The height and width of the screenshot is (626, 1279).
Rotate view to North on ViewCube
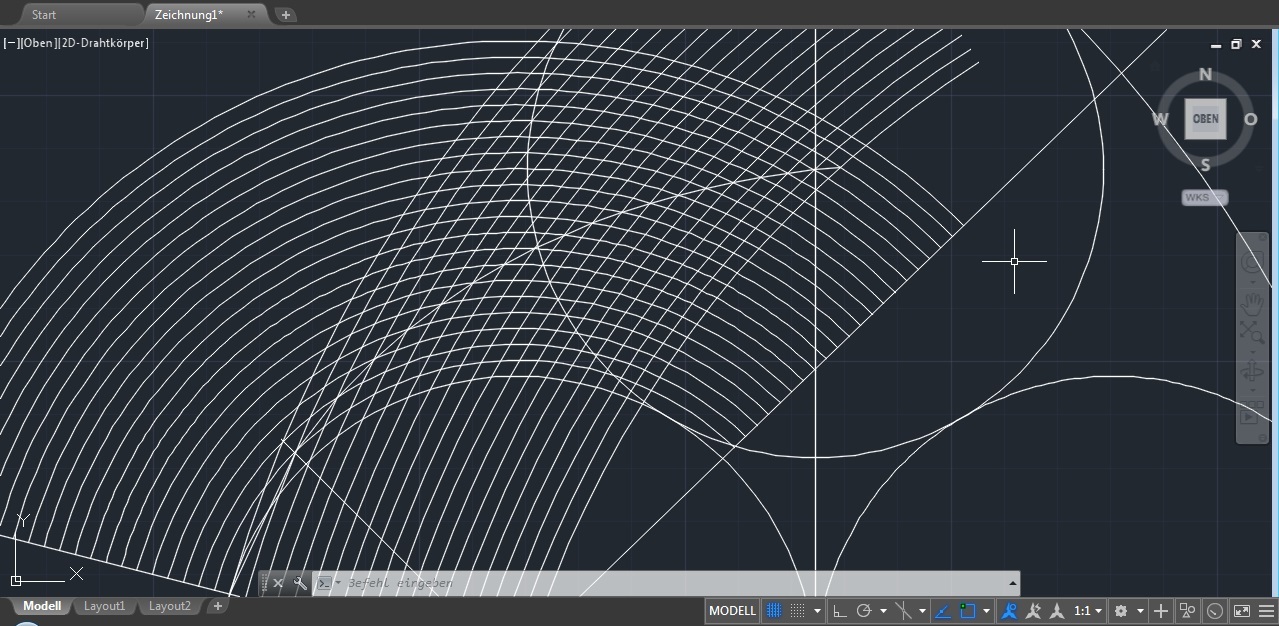(1205, 74)
